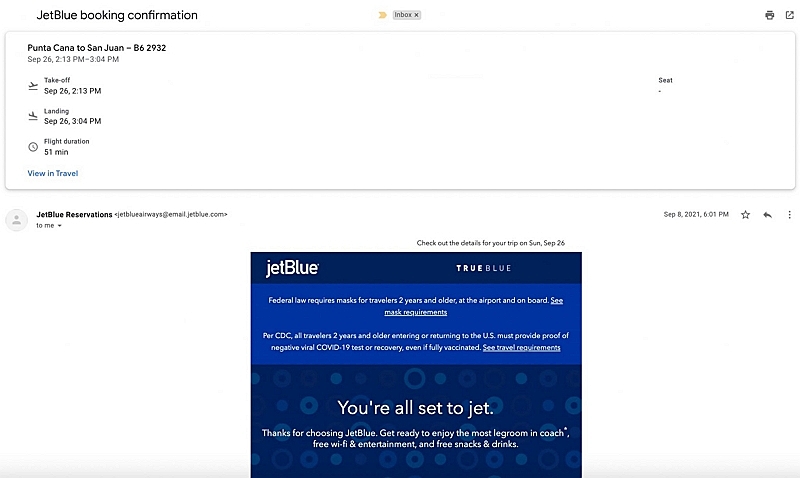Click the JetBlue Reservations sender name
Screen dimensions: 800x478
[x=74, y=215]
